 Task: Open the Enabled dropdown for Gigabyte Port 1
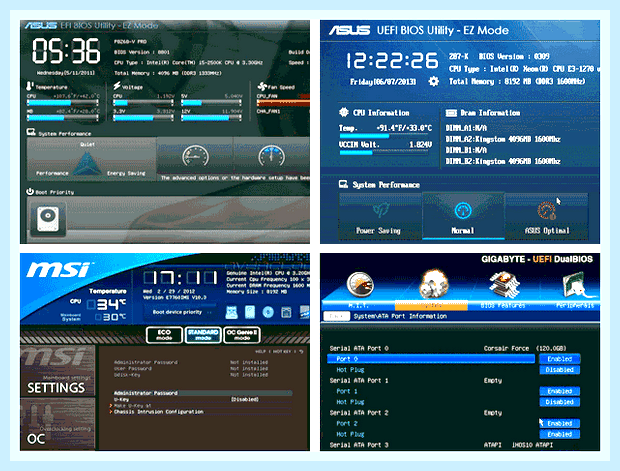(x=560, y=391)
